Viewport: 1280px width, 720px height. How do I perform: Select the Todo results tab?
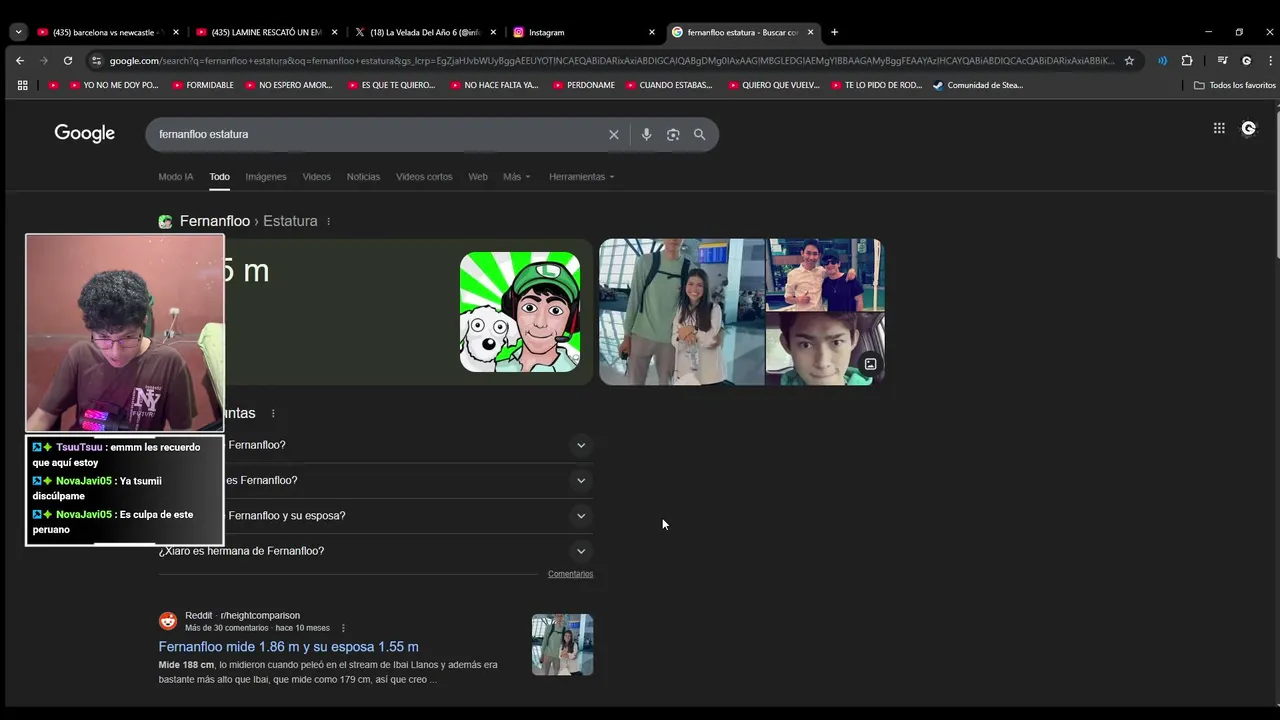pyautogui.click(x=219, y=177)
